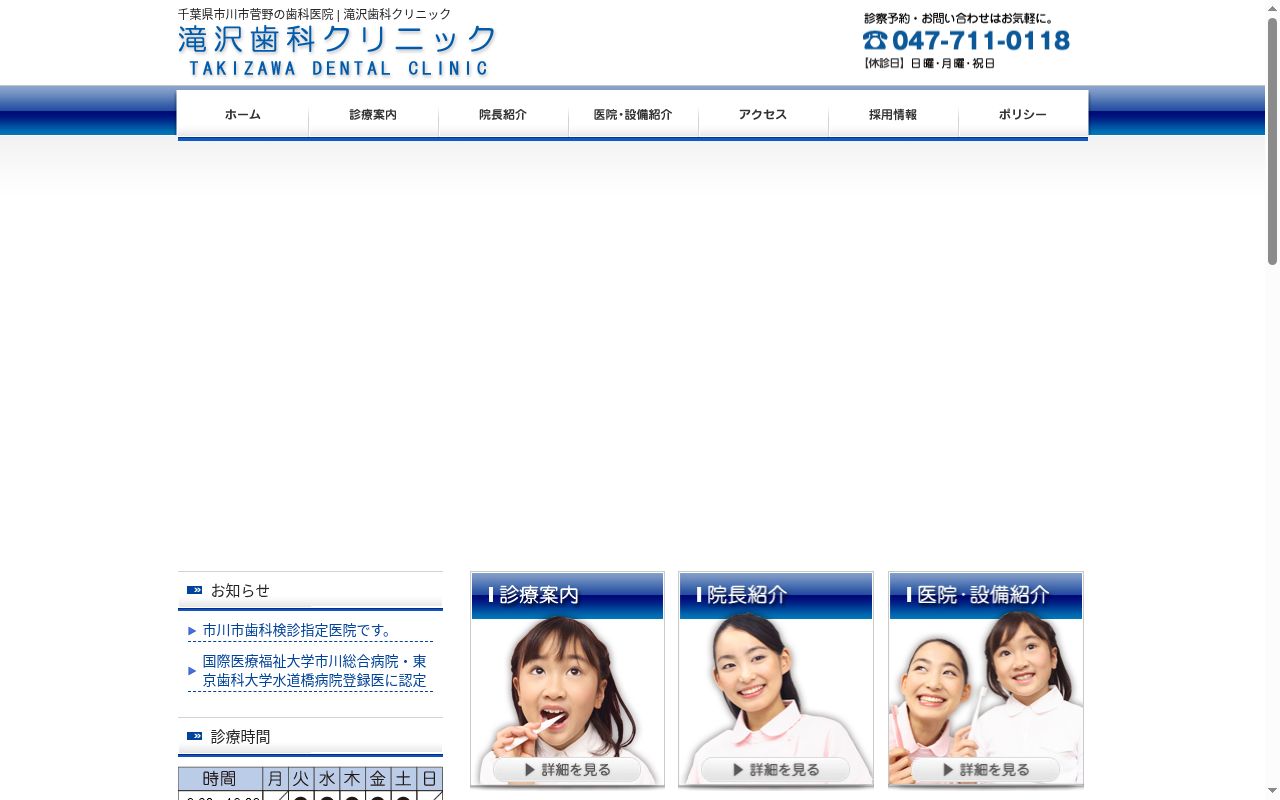Click the page vertical scrollbar thumb
1280x800 pixels.
tap(1272, 141)
